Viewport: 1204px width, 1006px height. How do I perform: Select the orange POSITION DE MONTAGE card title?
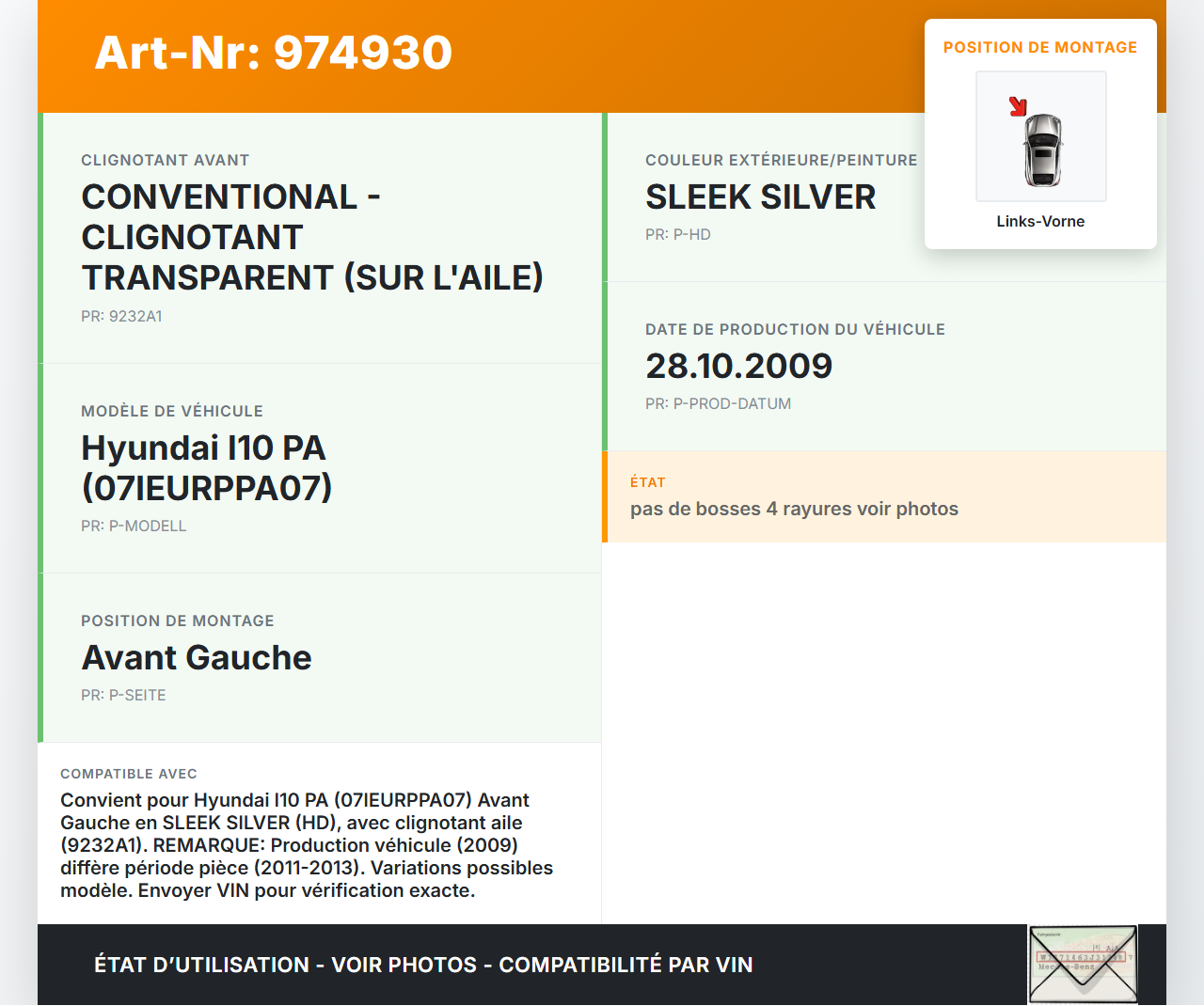click(x=1039, y=48)
